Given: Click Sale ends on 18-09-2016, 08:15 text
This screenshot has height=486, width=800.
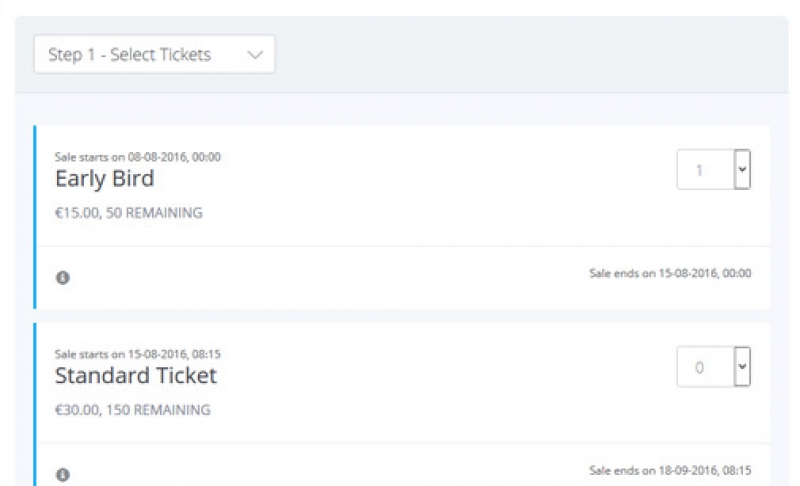Looking at the screenshot, I should [670, 470].
